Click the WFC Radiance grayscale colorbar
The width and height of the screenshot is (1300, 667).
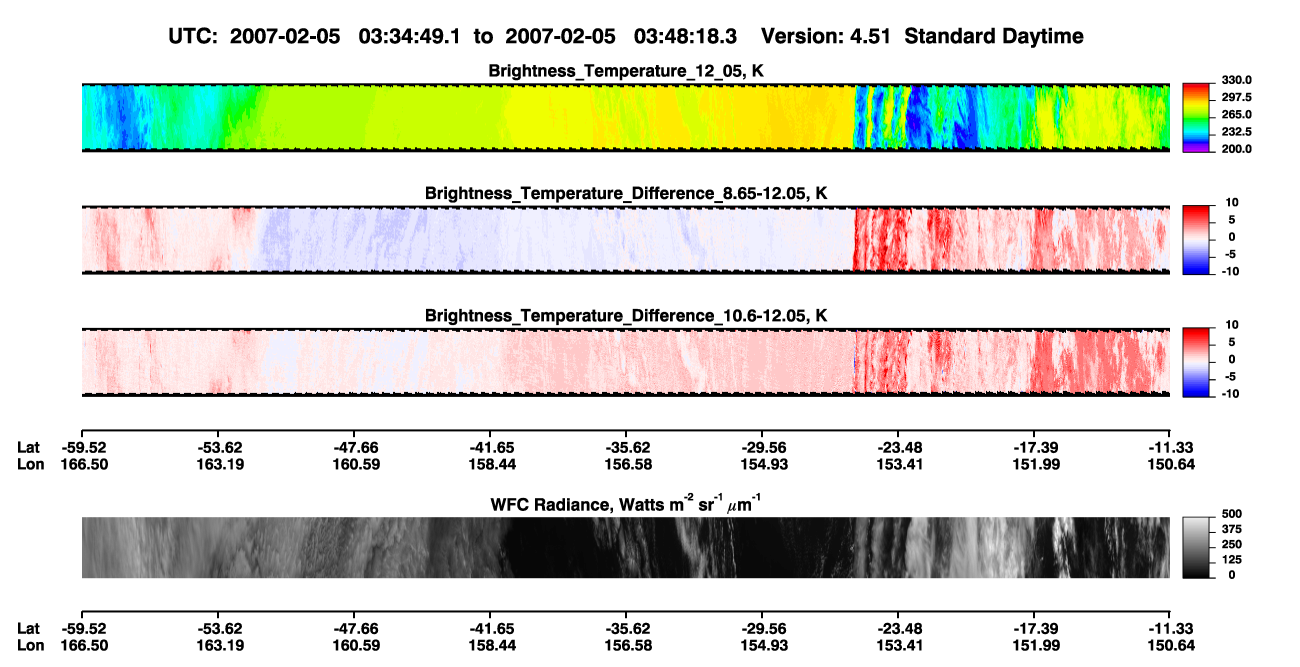tap(1198, 547)
